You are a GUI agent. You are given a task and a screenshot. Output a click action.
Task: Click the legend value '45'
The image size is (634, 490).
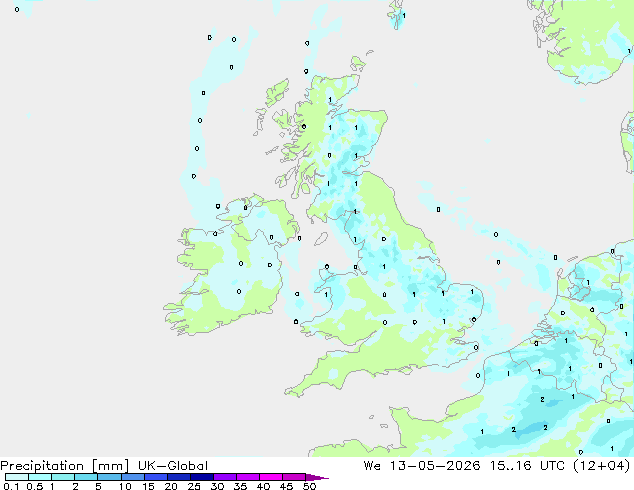286,486
